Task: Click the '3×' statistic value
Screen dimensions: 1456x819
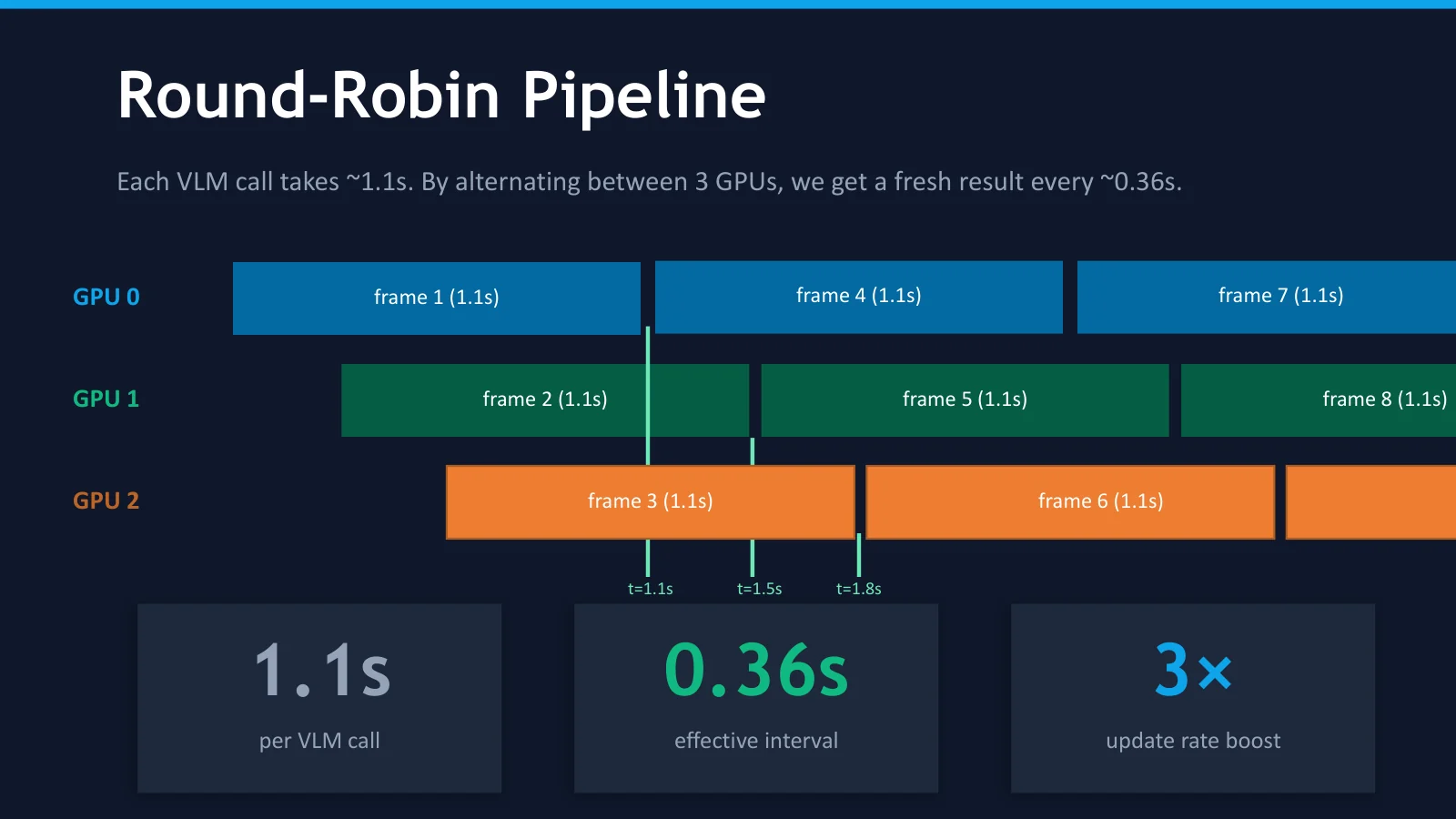Action: [x=1193, y=671]
